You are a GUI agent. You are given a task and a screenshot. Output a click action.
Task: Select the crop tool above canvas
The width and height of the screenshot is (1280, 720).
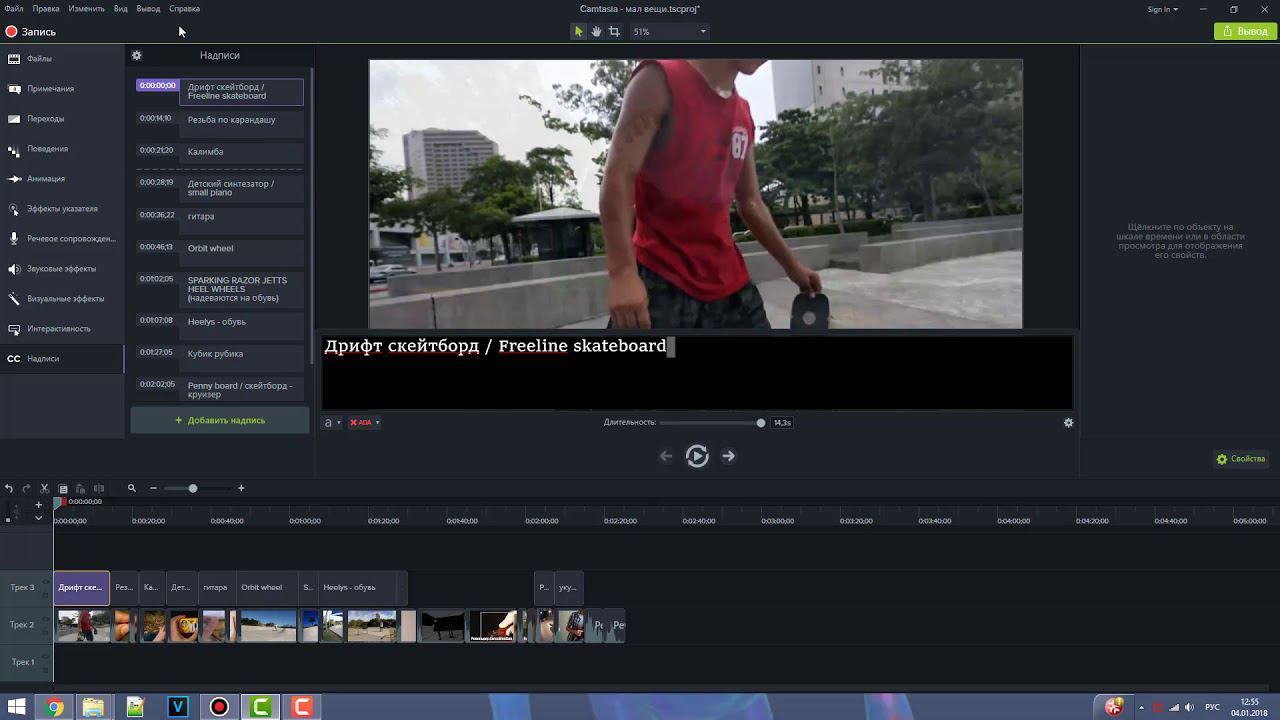tap(614, 32)
